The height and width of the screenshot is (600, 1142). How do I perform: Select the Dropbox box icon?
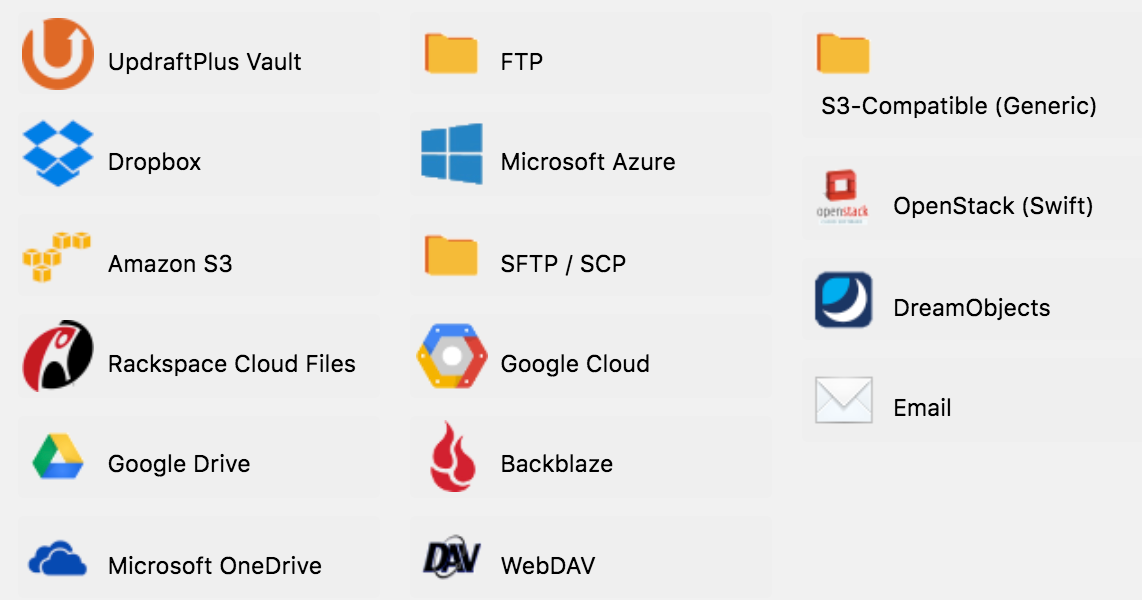pyautogui.click(x=58, y=153)
